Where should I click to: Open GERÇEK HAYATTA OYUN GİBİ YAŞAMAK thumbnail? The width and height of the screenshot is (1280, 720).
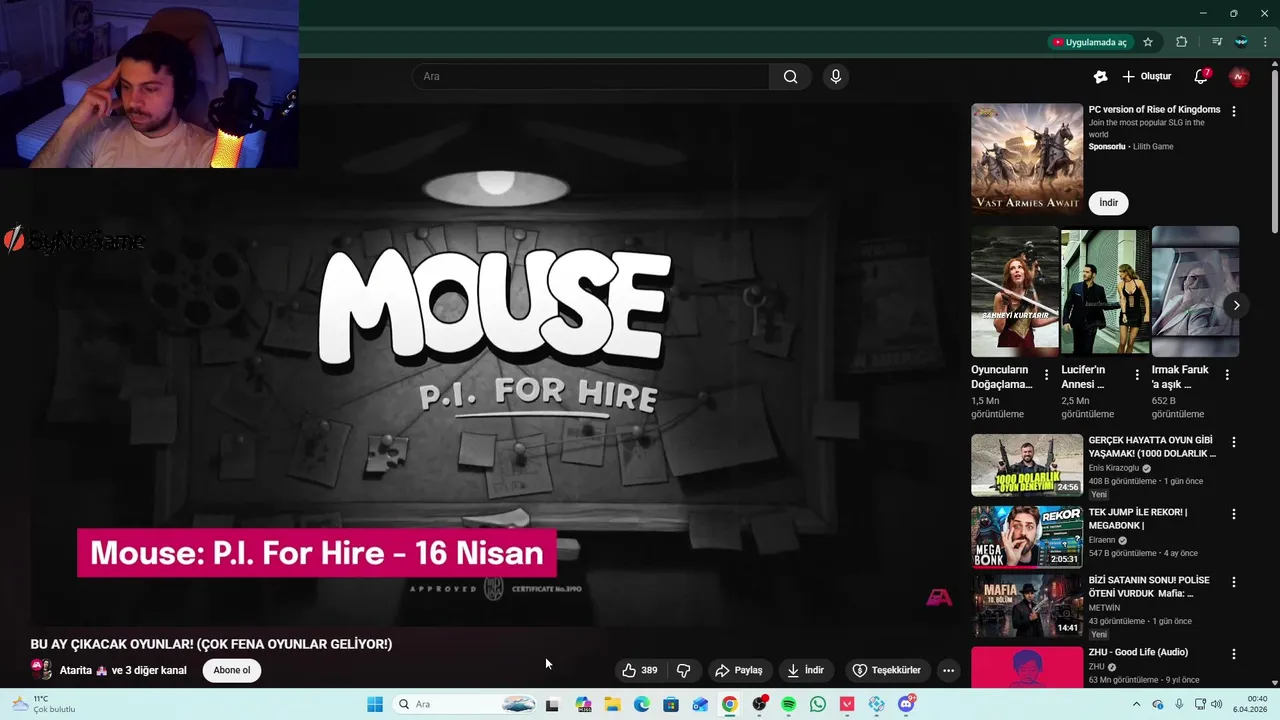(1027, 465)
